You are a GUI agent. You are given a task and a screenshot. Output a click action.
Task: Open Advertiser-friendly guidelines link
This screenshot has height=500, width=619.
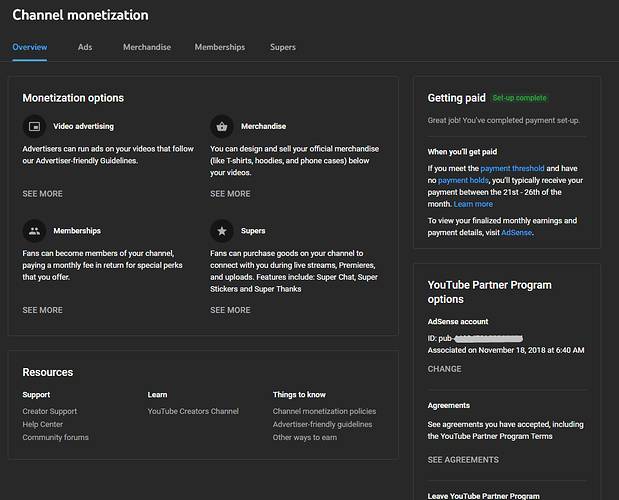322,424
